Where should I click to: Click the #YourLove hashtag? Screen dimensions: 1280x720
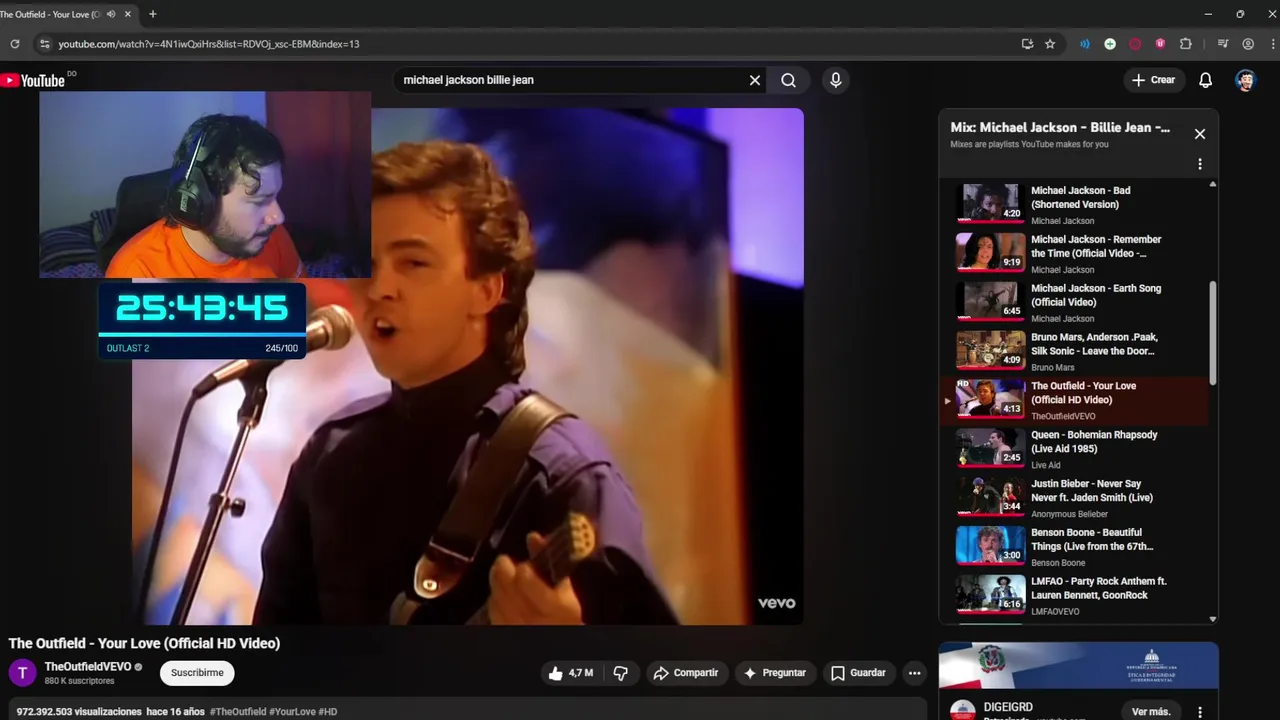[x=292, y=712]
